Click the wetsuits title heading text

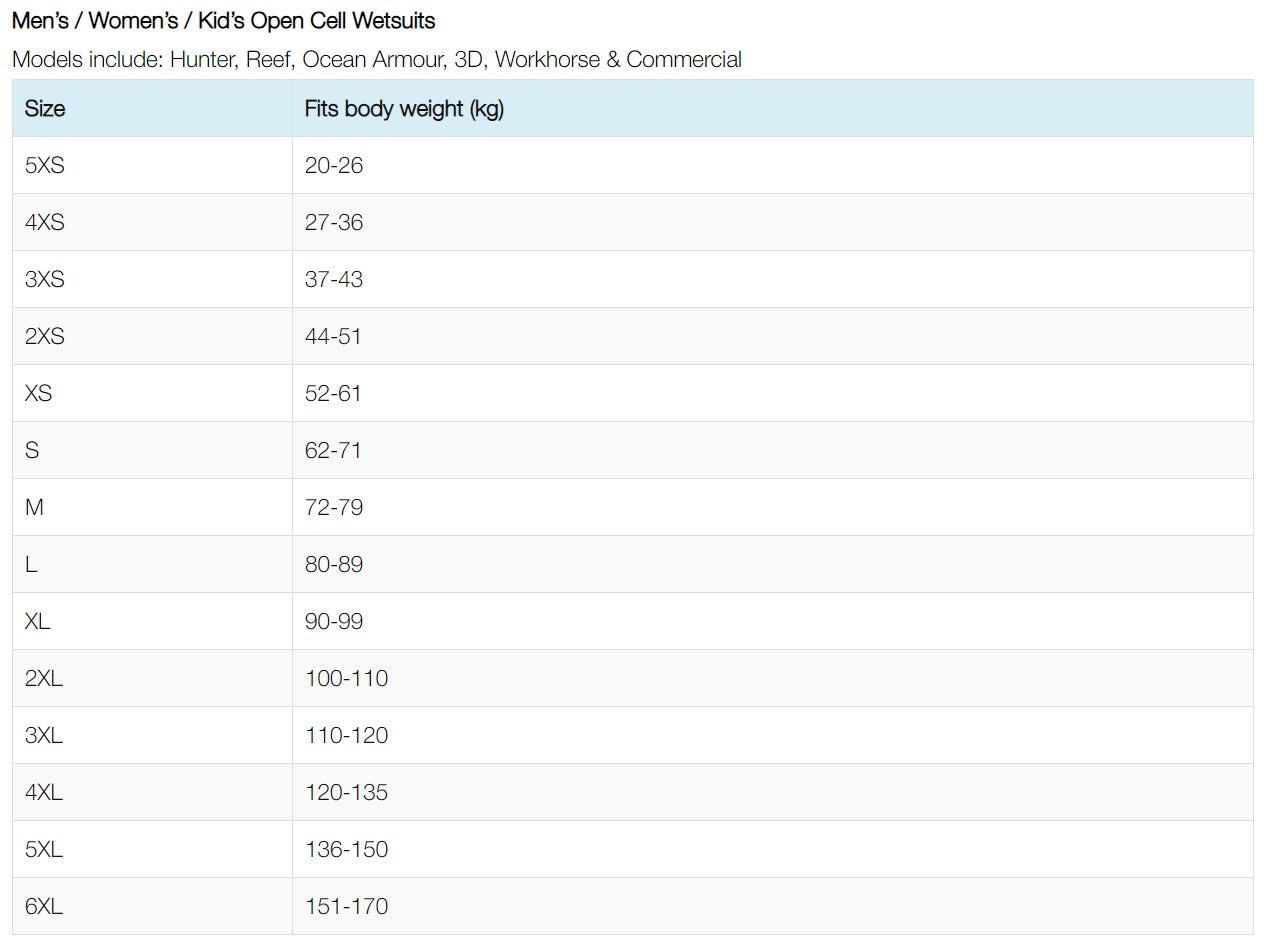224,20
